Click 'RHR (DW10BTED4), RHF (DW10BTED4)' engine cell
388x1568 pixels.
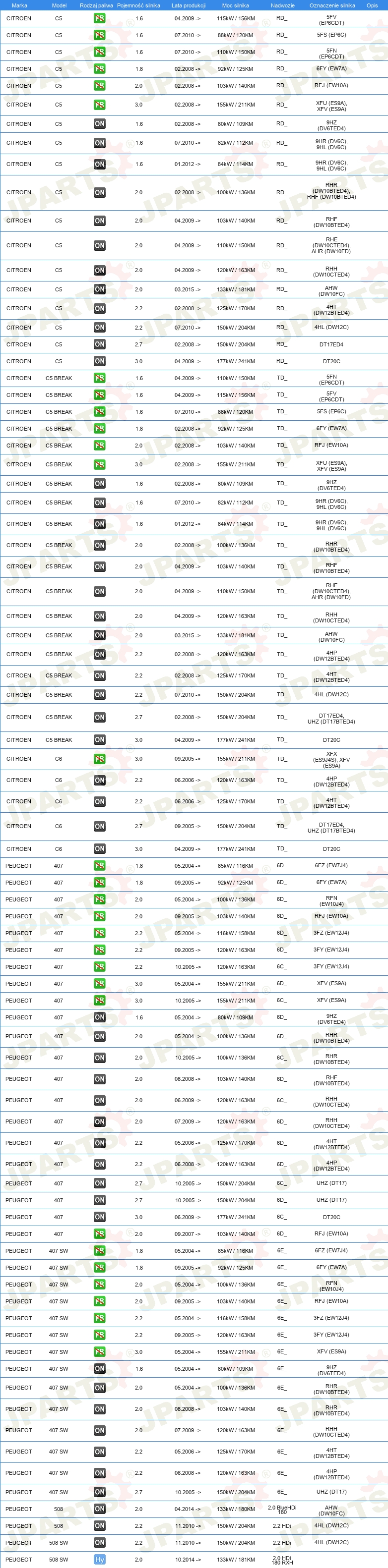tap(331, 191)
